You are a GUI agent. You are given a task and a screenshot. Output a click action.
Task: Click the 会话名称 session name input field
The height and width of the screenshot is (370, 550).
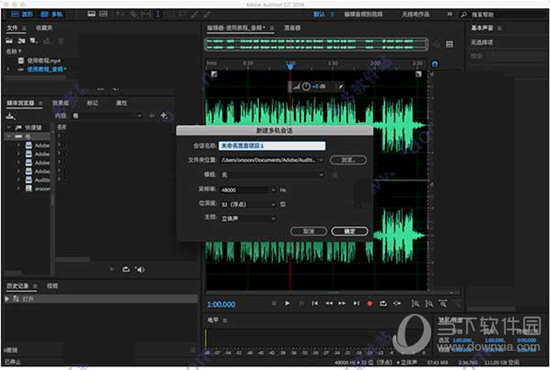click(x=272, y=146)
